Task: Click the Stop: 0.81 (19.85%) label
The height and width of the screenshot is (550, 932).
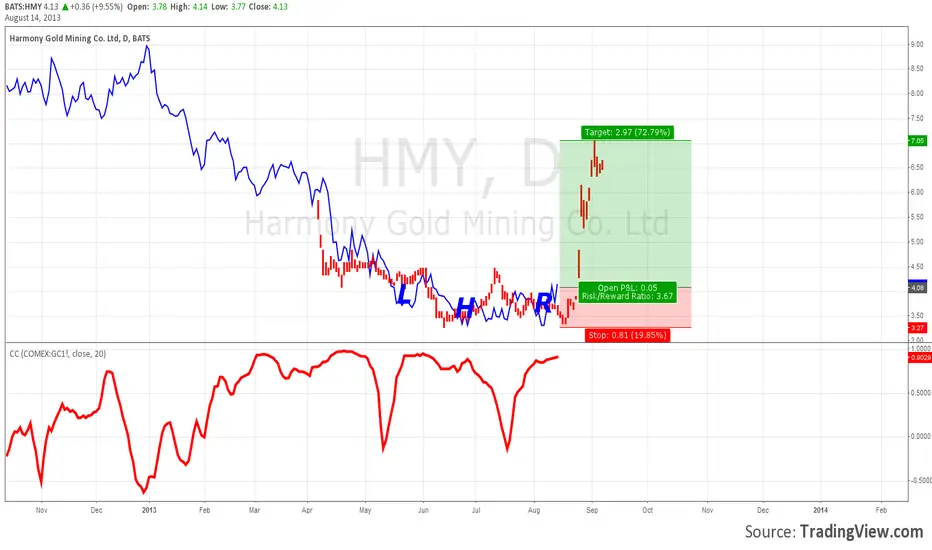Action: (x=627, y=335)
